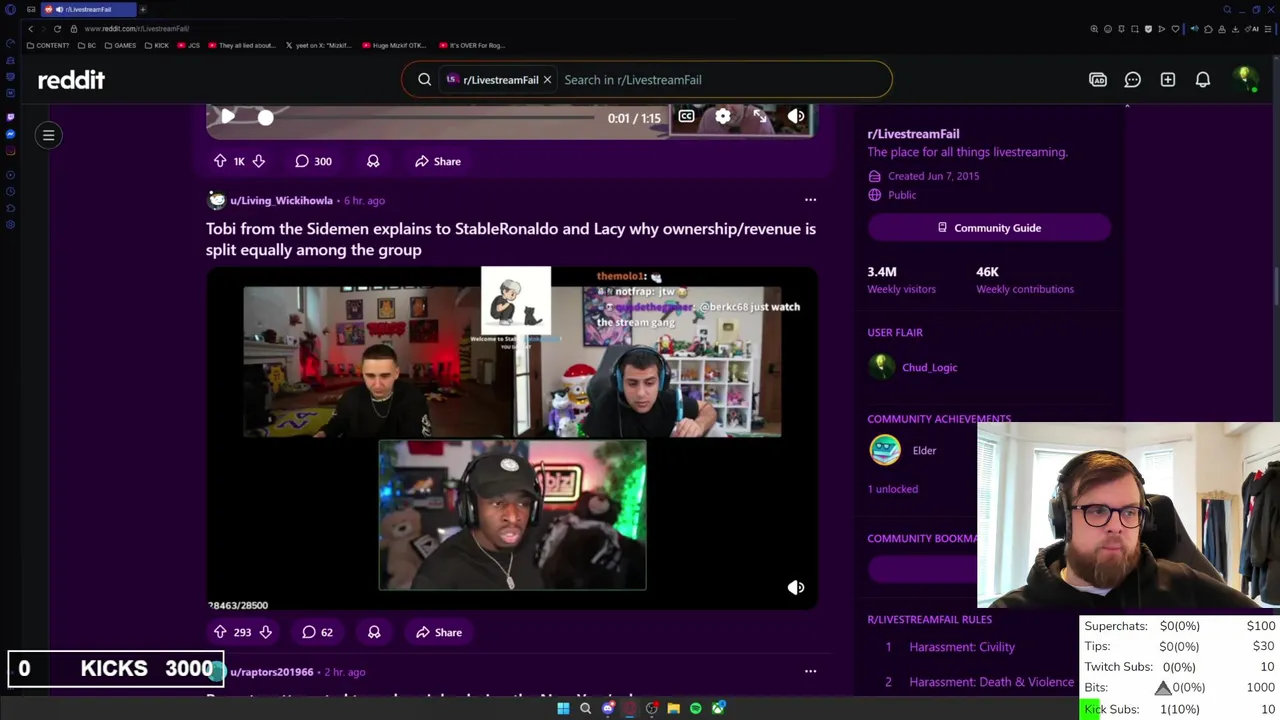Open the notifications bell
Screen dimensions: 1280x720
pyautogui.click(x=1203, y=80)
